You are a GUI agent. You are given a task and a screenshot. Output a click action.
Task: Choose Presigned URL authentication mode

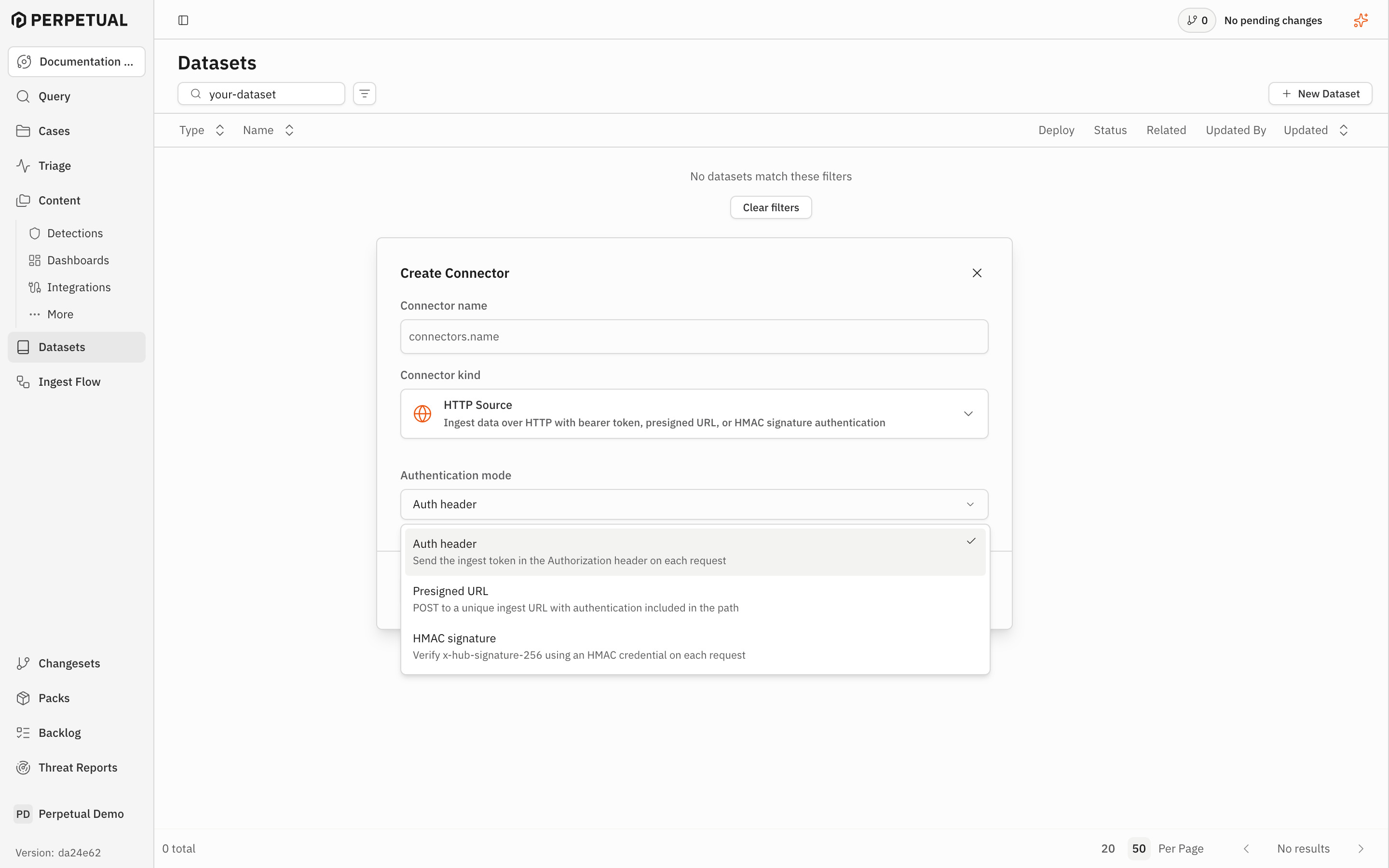tap(694, 599)
